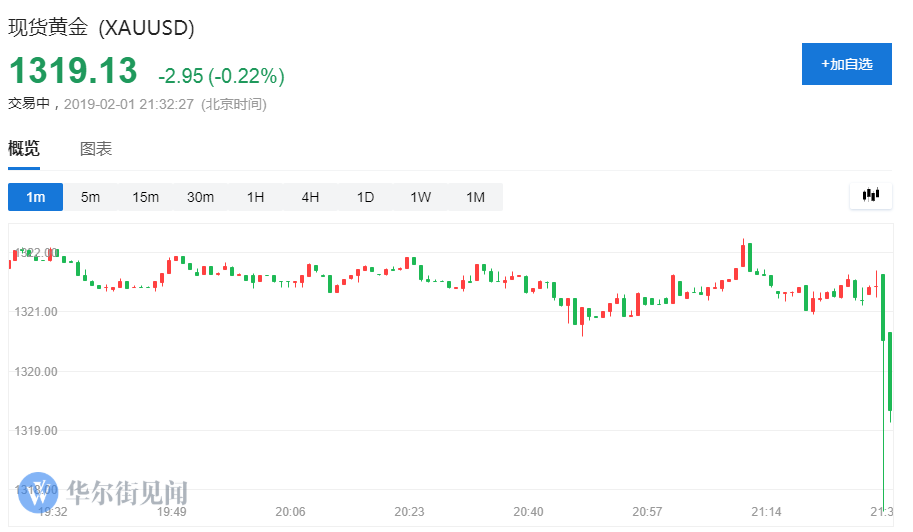913x532 pixels.
Task: Switch chart to 30m interval
Action: coord(200,197)
